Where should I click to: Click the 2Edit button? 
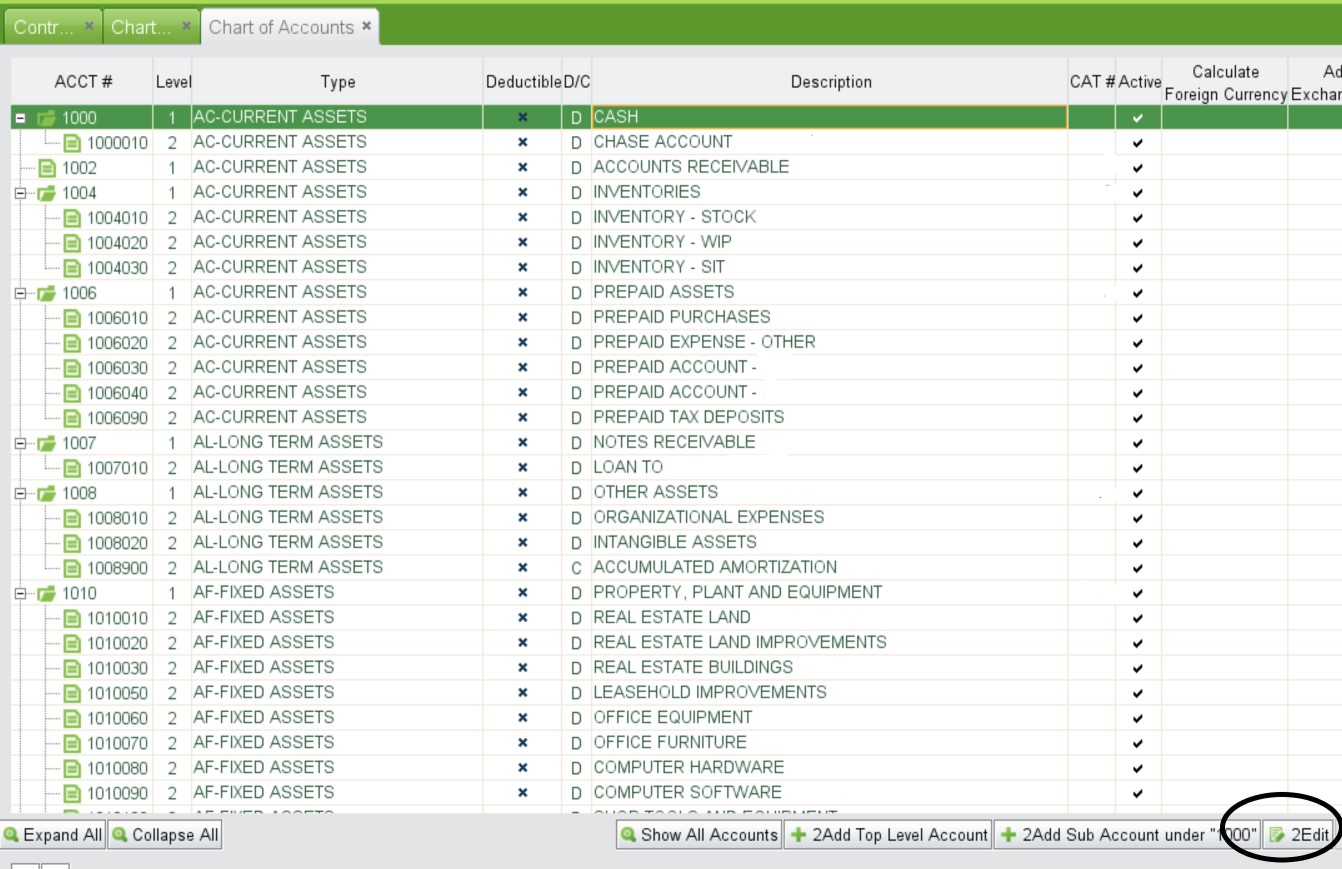1300,835
